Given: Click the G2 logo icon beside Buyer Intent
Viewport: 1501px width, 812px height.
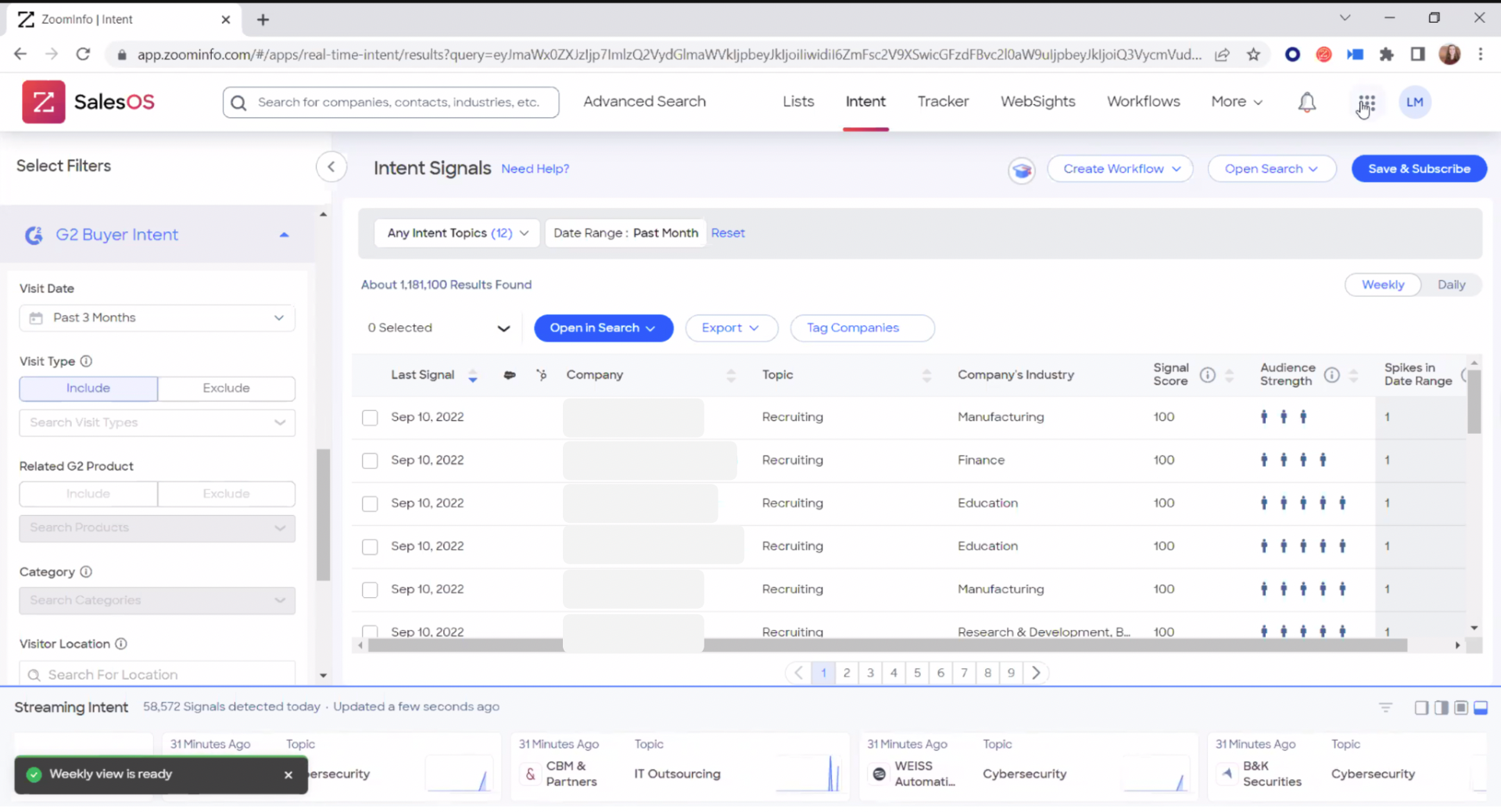Looking at the screenshot, I should [x=34, y=235].
